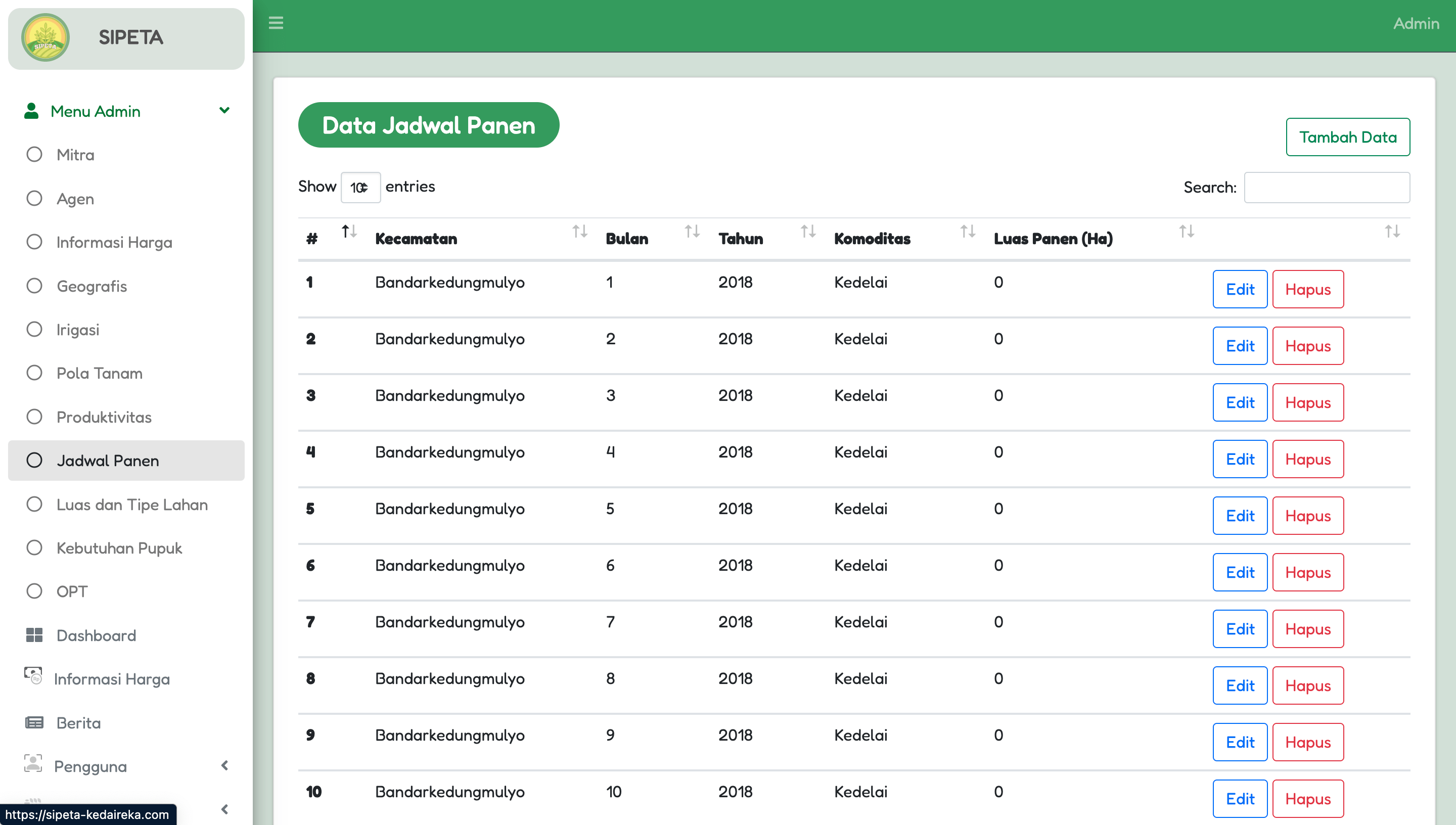The height and width of the screenshot is (825, 1456).
Task: Click the SIPETA logo image
Action: pos(45,38)
